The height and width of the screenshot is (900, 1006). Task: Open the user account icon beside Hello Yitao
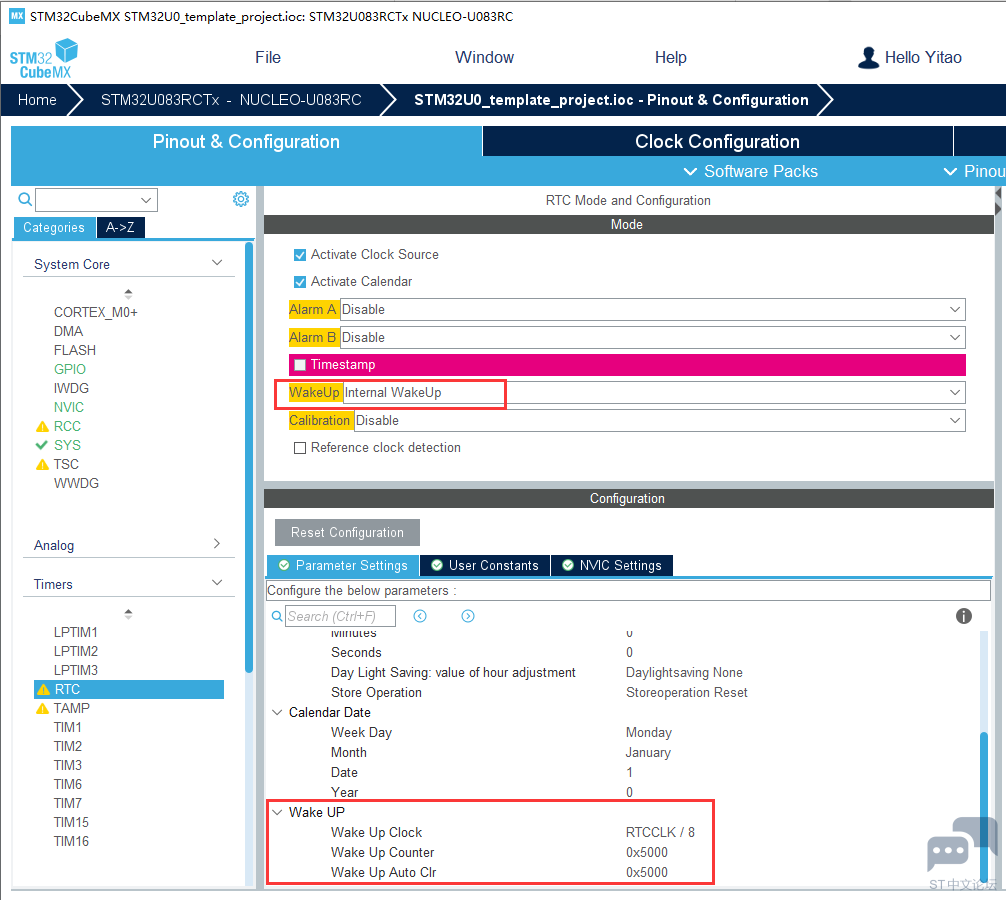click(868, 58)
